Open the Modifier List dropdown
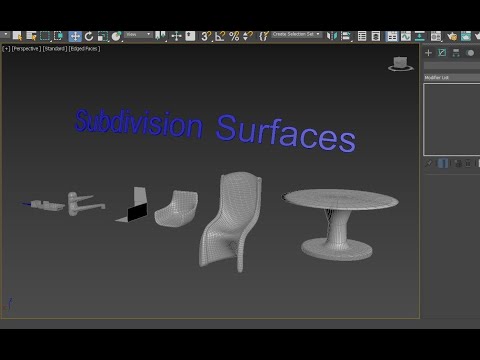This screenshot has width=480, height=360. click(452, 77)
